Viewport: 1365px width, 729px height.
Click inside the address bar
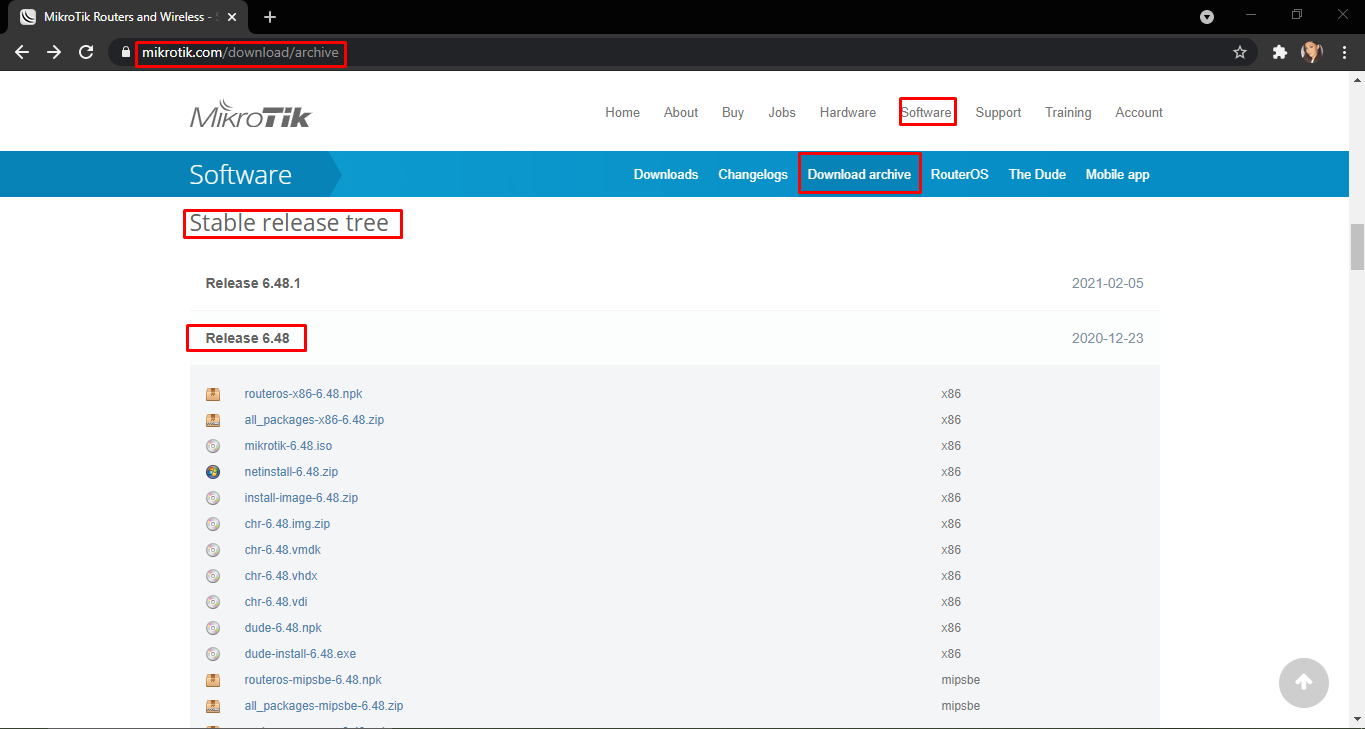tap(240, 53)
